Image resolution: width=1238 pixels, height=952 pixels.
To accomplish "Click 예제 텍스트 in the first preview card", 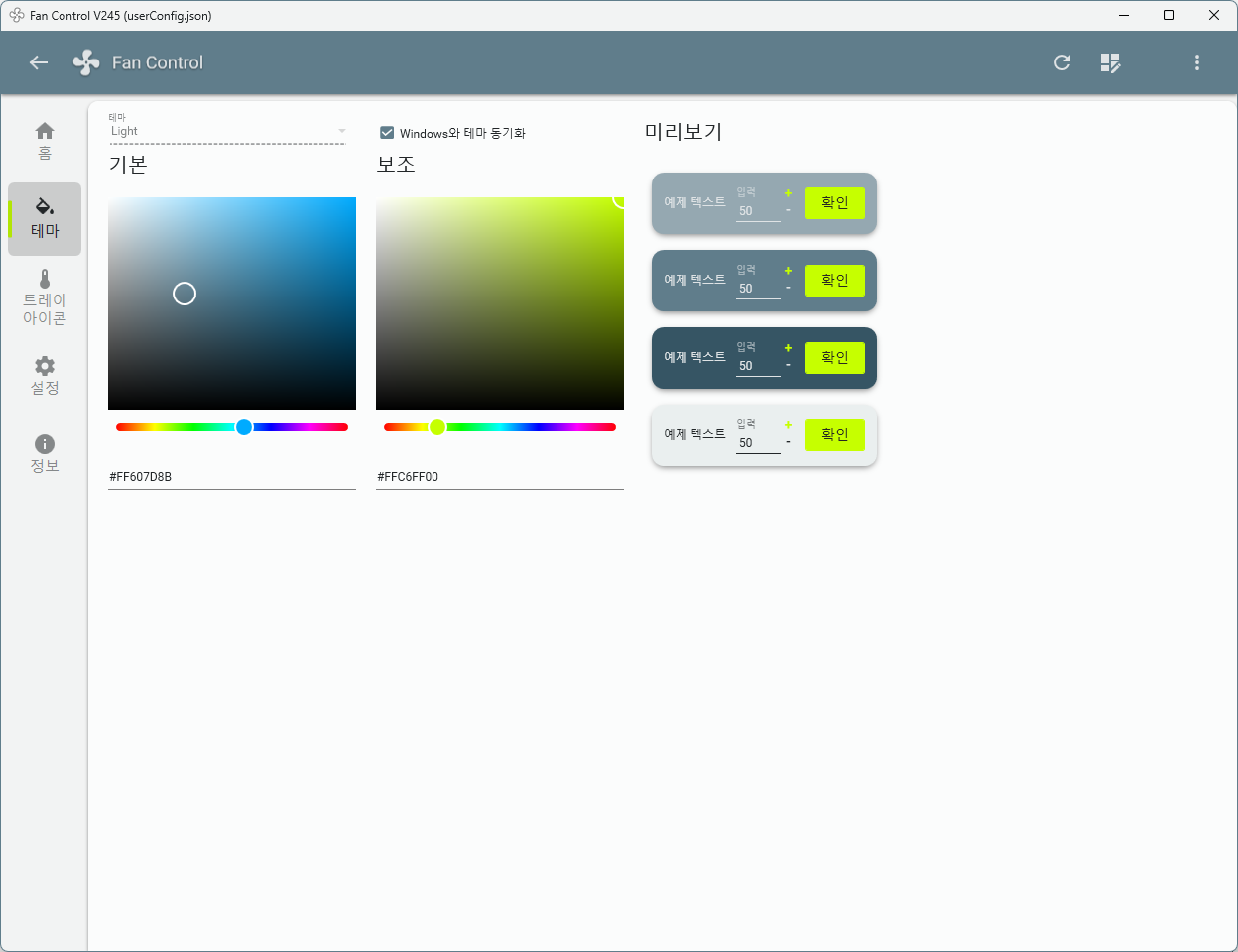I will (x=694, y=202).
